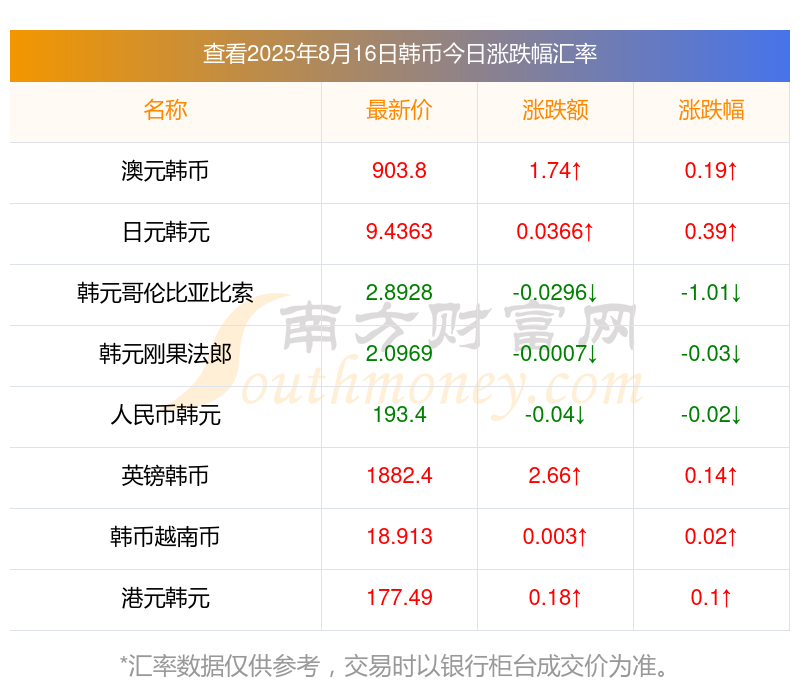The width and height of the screenshot is (800, 698).
Task: Click the change amount 0.003↑
Action: pos(555,537)
